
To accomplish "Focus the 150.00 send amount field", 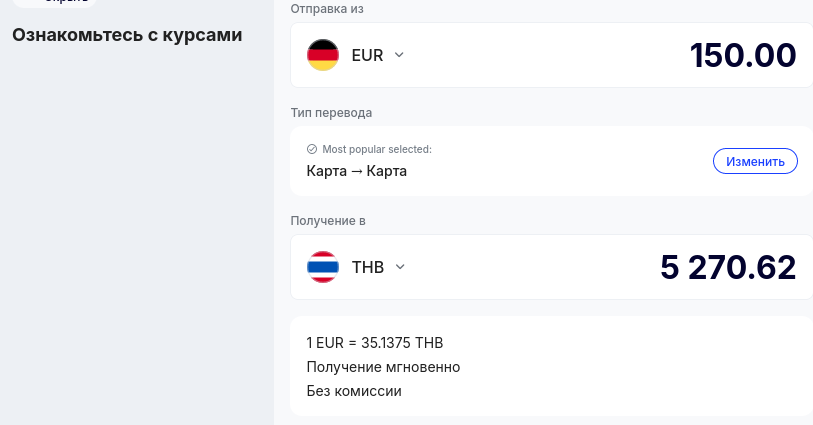I will [x=742, y=55].
